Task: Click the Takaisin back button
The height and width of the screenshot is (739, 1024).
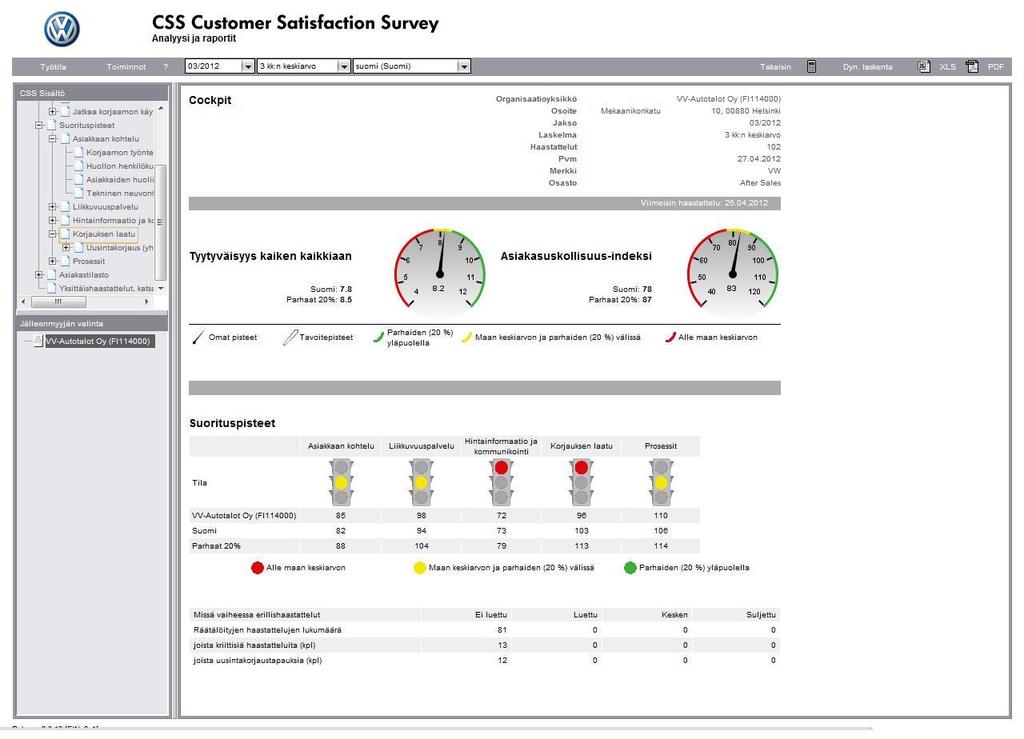Action: tap(775, 67)
